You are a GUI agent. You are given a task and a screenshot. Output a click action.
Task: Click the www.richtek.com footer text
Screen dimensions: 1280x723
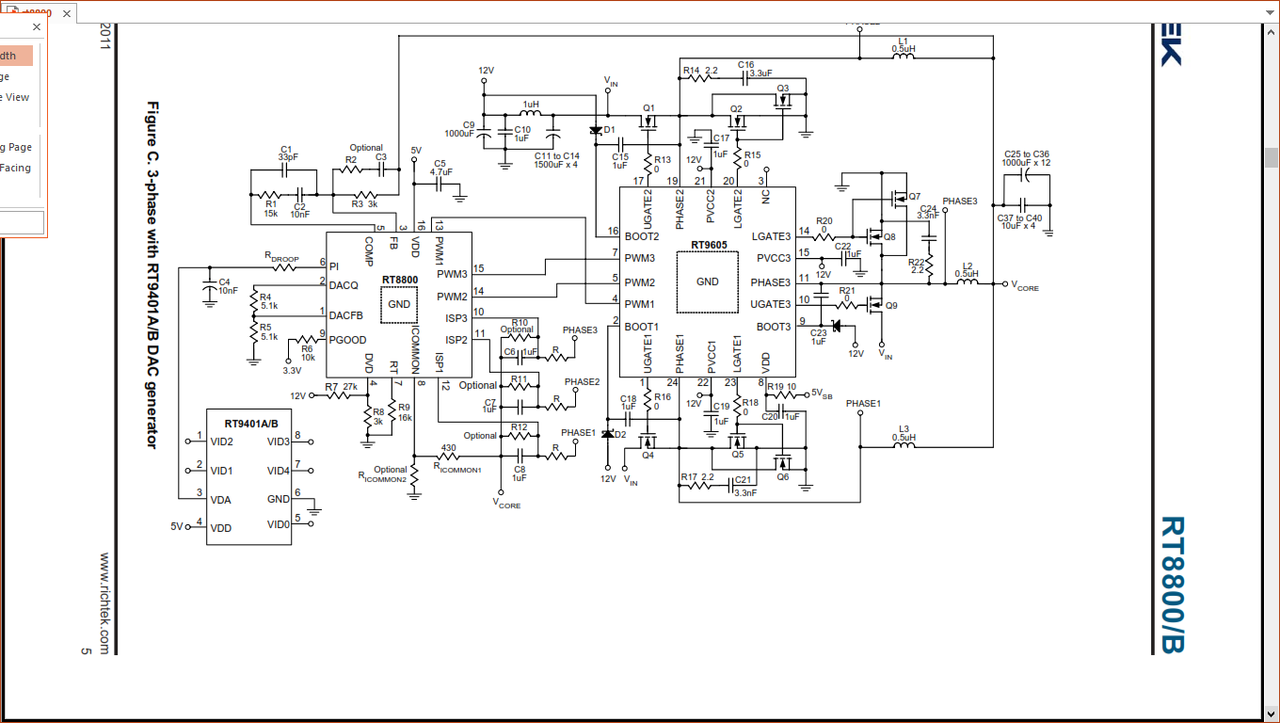[x=105, y=602]
